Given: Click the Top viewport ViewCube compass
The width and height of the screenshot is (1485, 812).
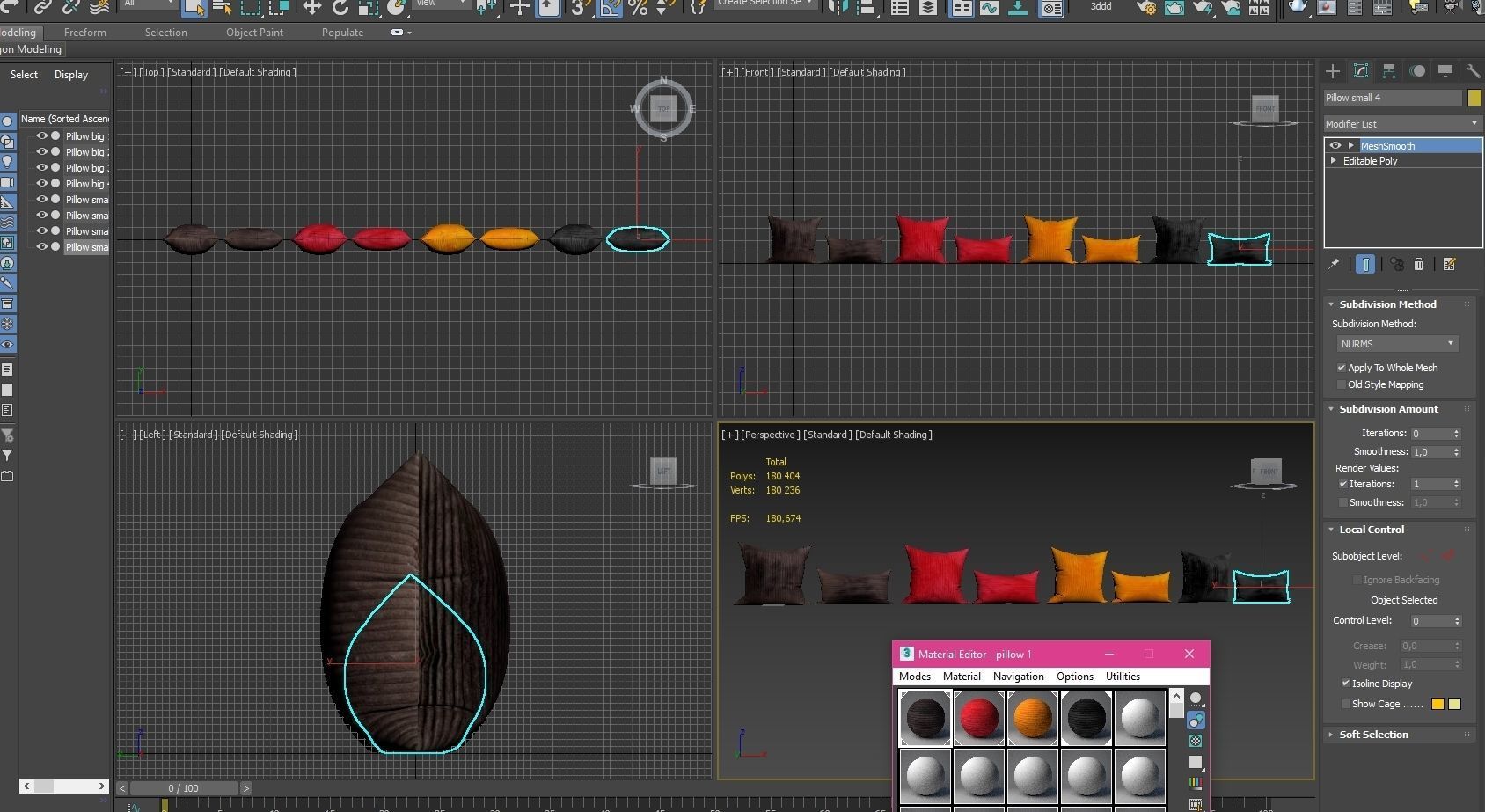Looking at the screenshot, I should tap(664, 109).
